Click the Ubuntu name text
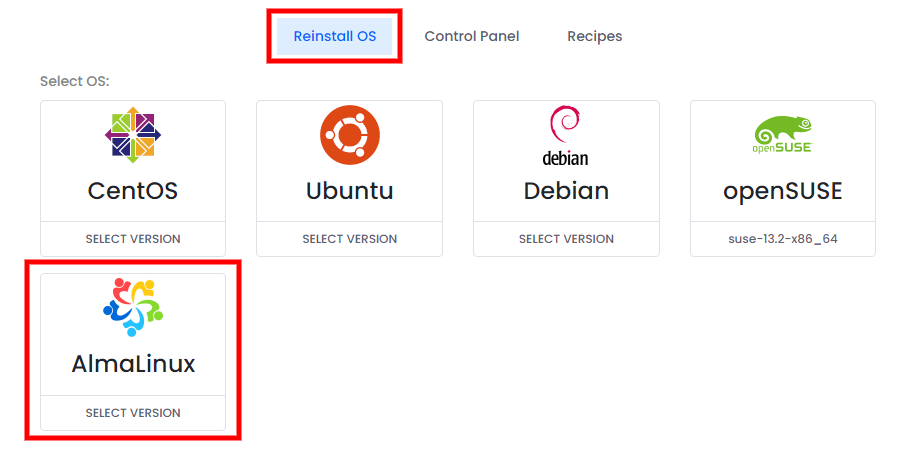 350,191
